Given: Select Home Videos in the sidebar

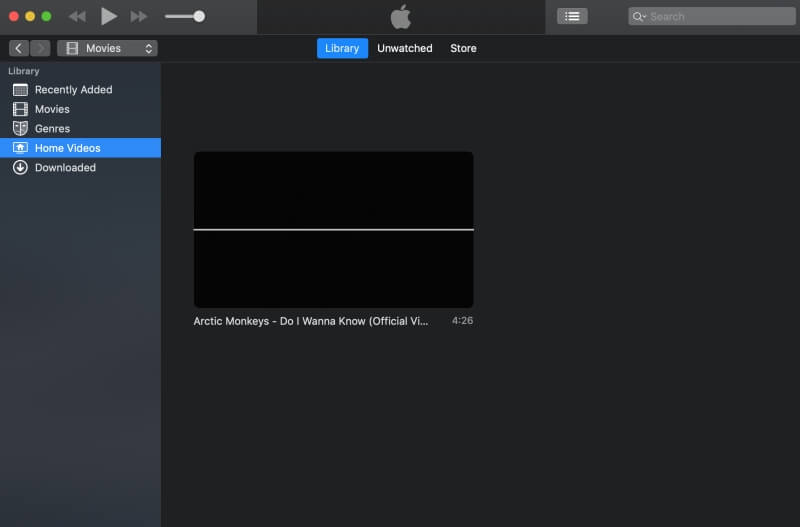Looking at the screenshot, I should 81,148.
